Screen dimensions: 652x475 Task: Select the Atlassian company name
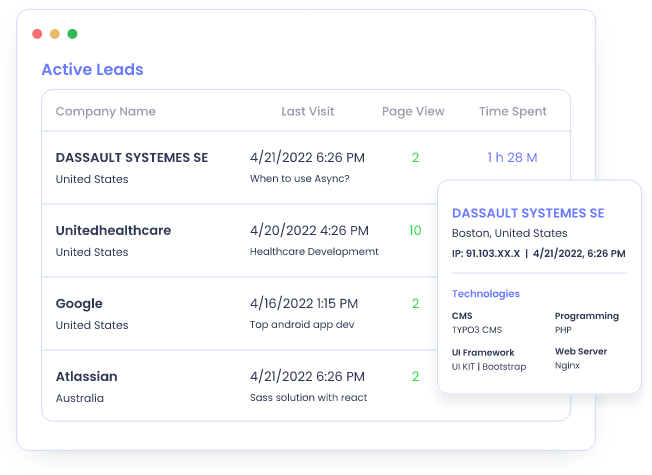click(x=86, y=376)
